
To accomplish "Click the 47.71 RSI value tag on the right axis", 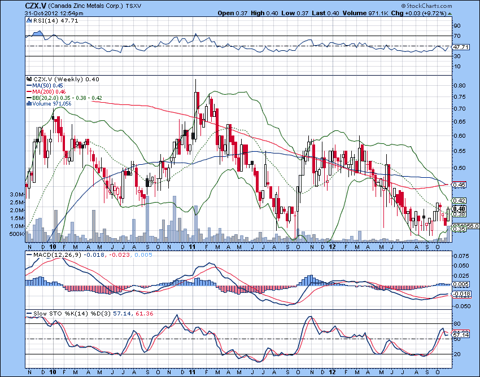I will [461, 47].
